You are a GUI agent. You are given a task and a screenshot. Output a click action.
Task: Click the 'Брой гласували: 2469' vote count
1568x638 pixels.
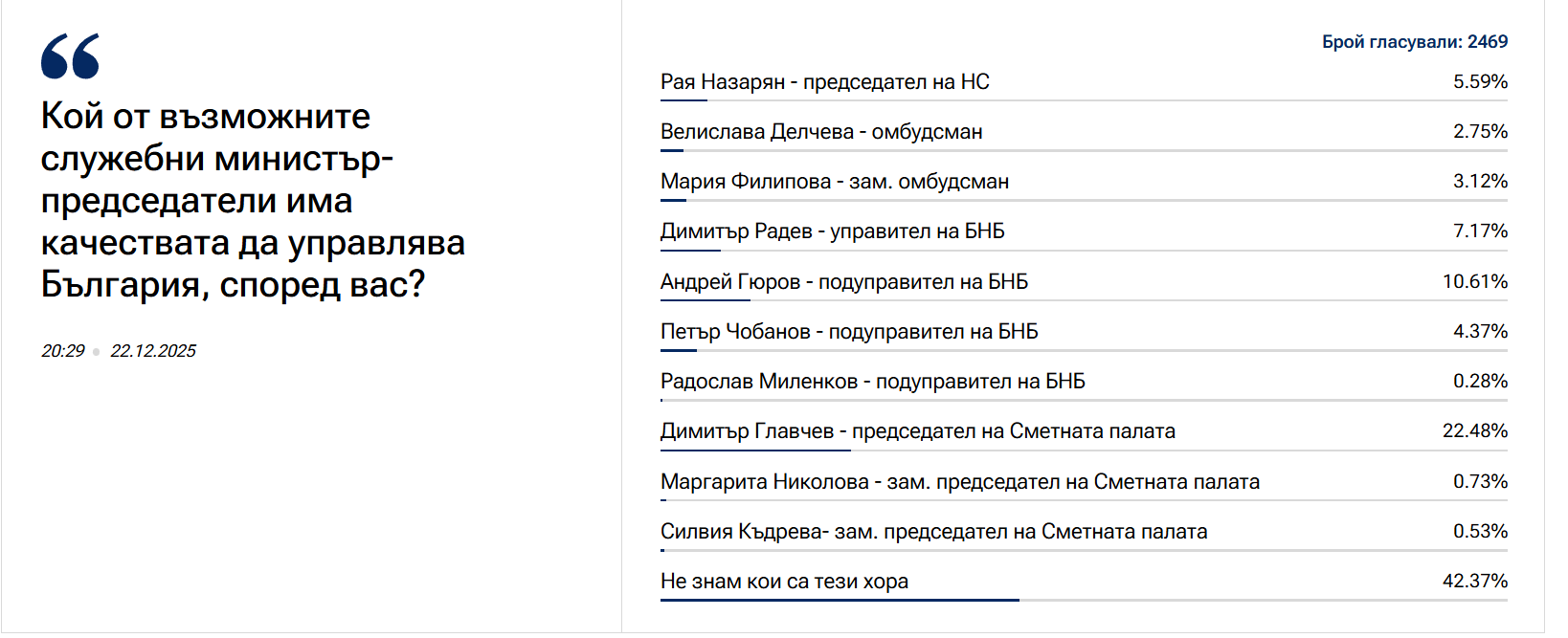[x=1414, y=42]
